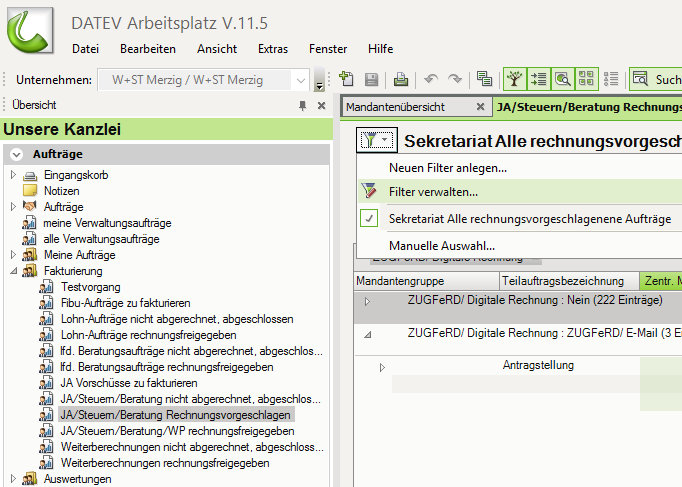
Task: Toggle the four-tile grid view icon
Action: coord(586,79)
